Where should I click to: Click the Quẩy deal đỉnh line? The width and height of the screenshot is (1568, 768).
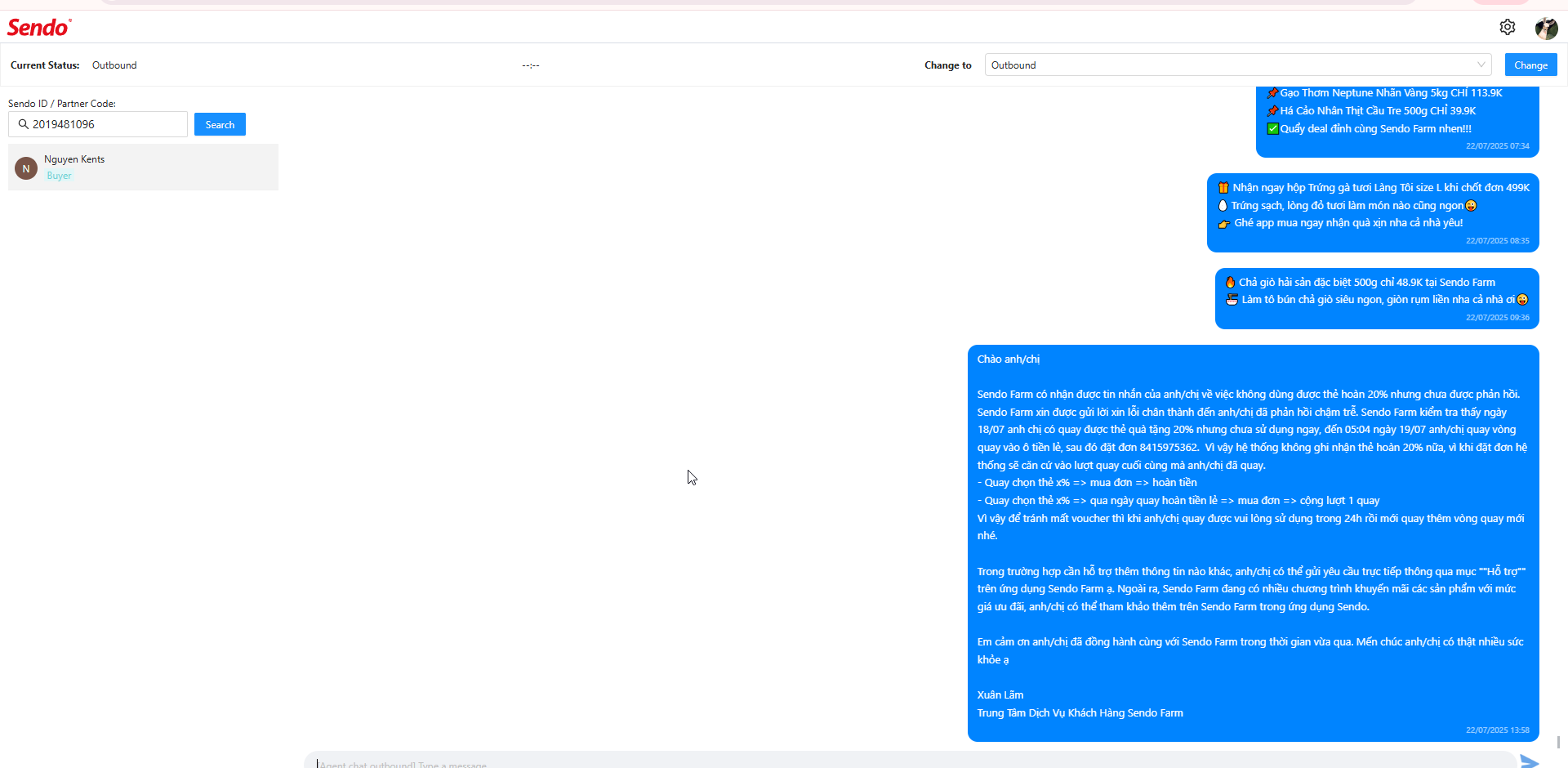click(1369, 129)
